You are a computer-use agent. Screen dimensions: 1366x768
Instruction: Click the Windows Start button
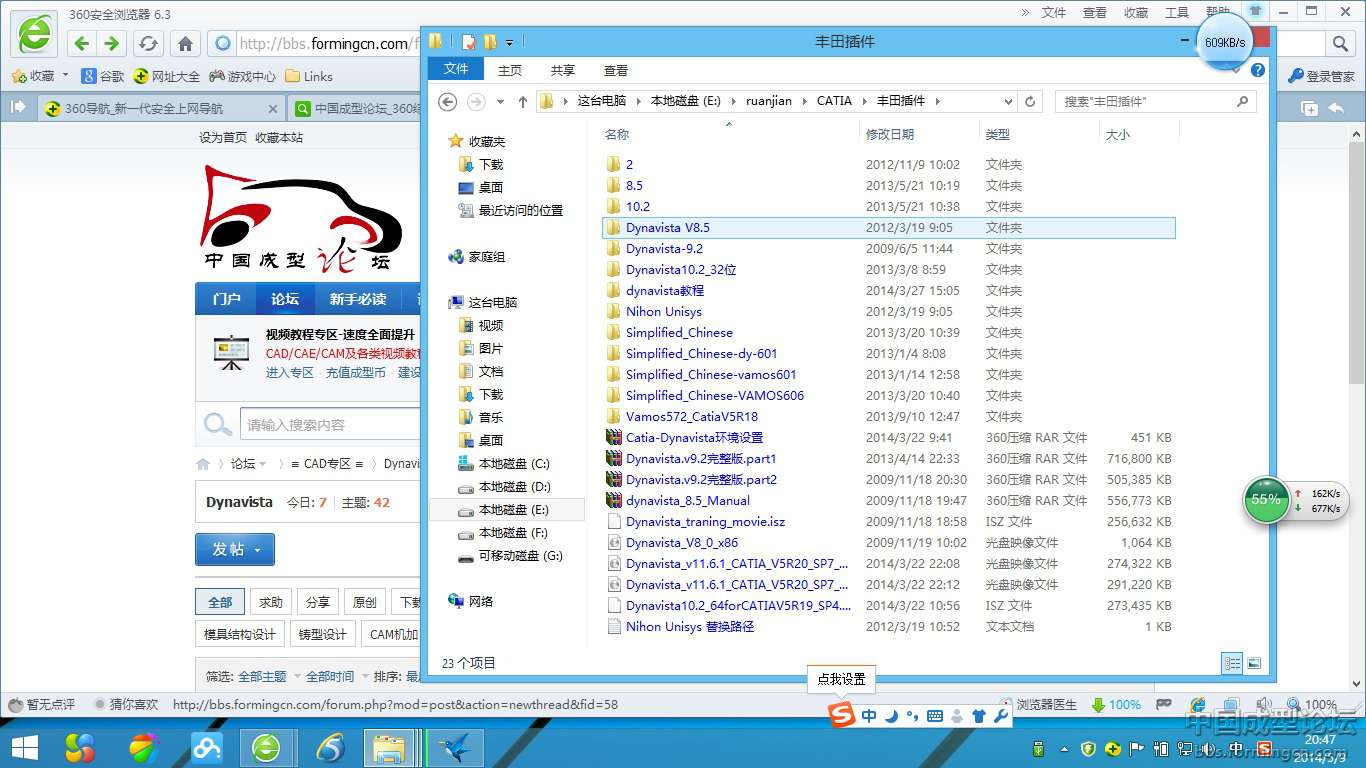pyautogui.click(x=24, y=747)
